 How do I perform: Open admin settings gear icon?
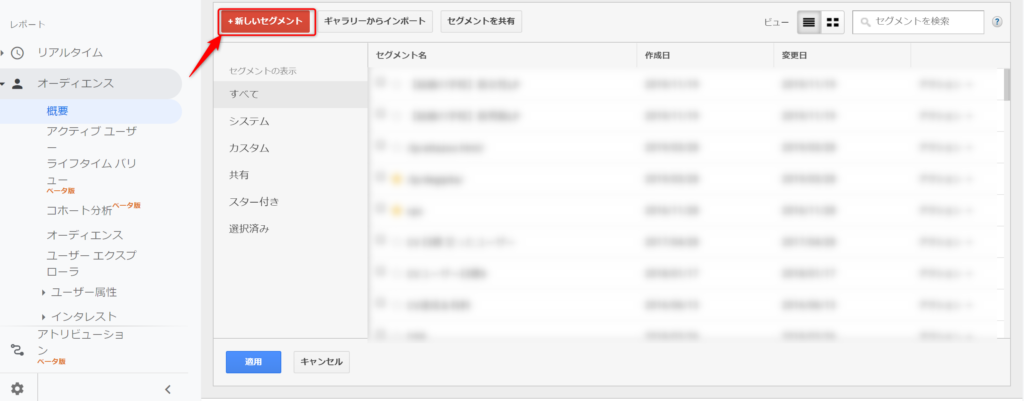pyautogui.click(x=18, y=389)
